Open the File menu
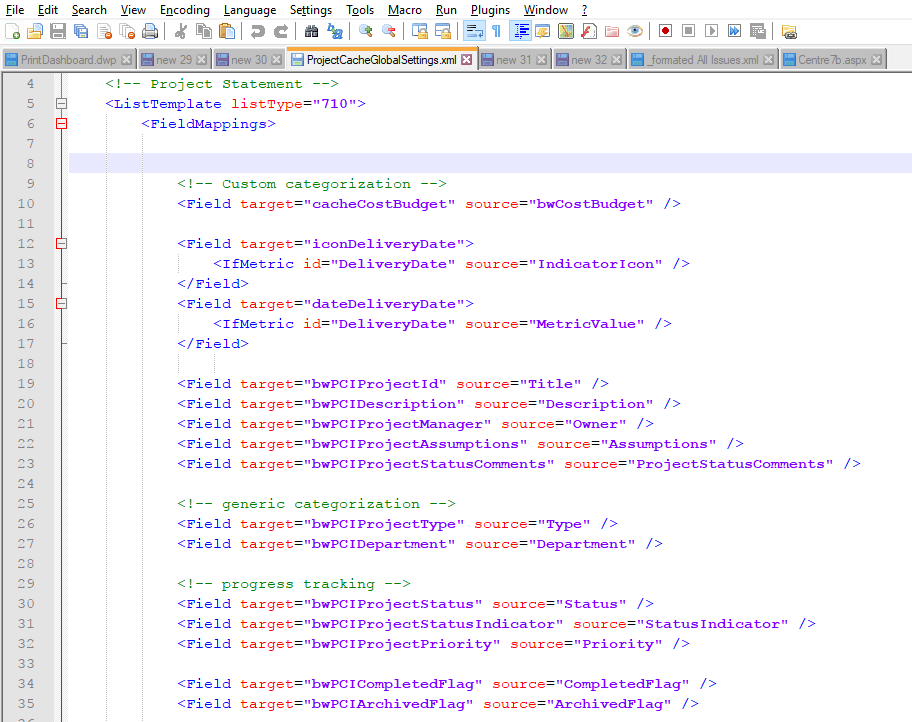Viewport: 912px width, 722px height. [x=15, y=10]
